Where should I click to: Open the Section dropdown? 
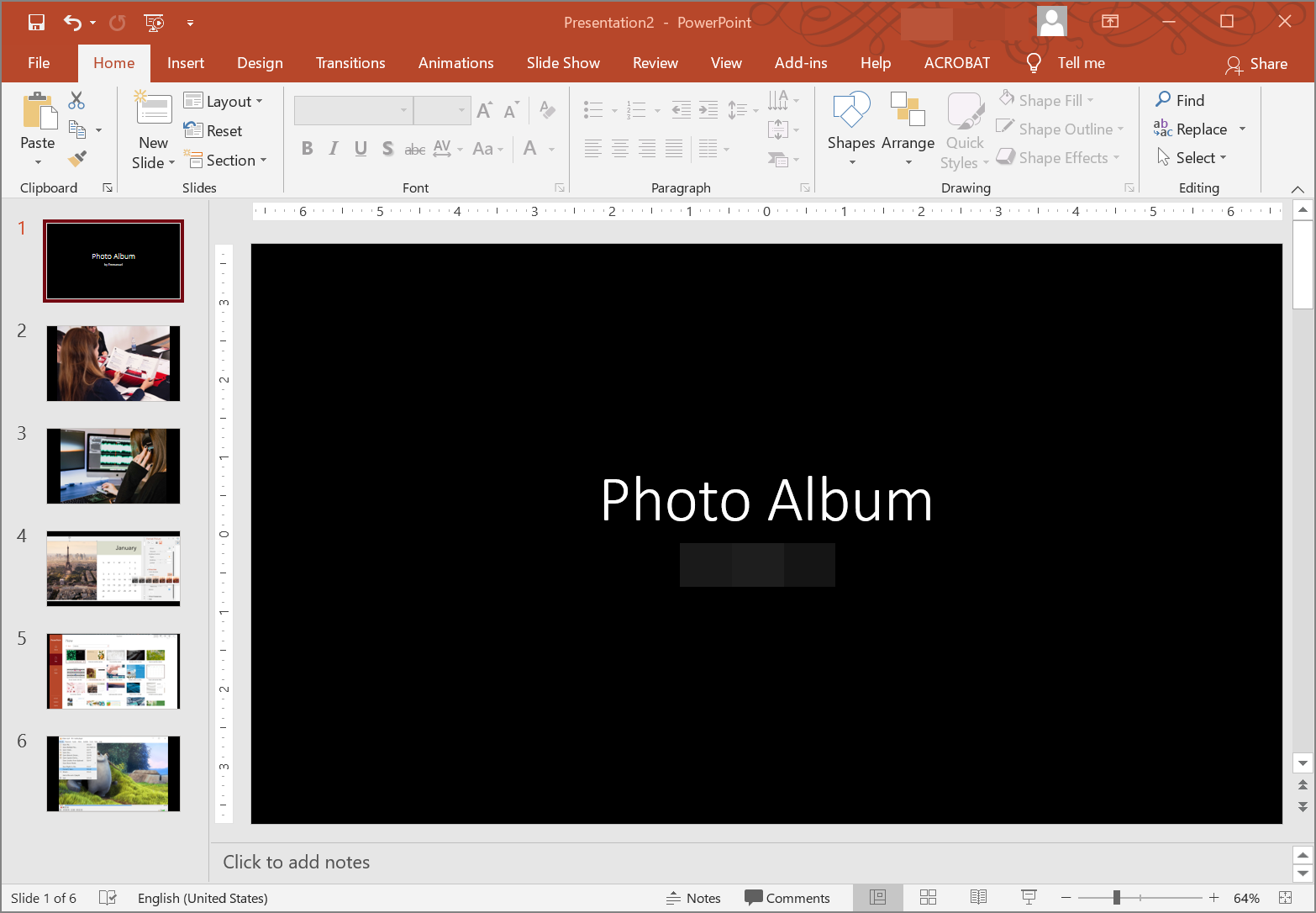[227, 160]
